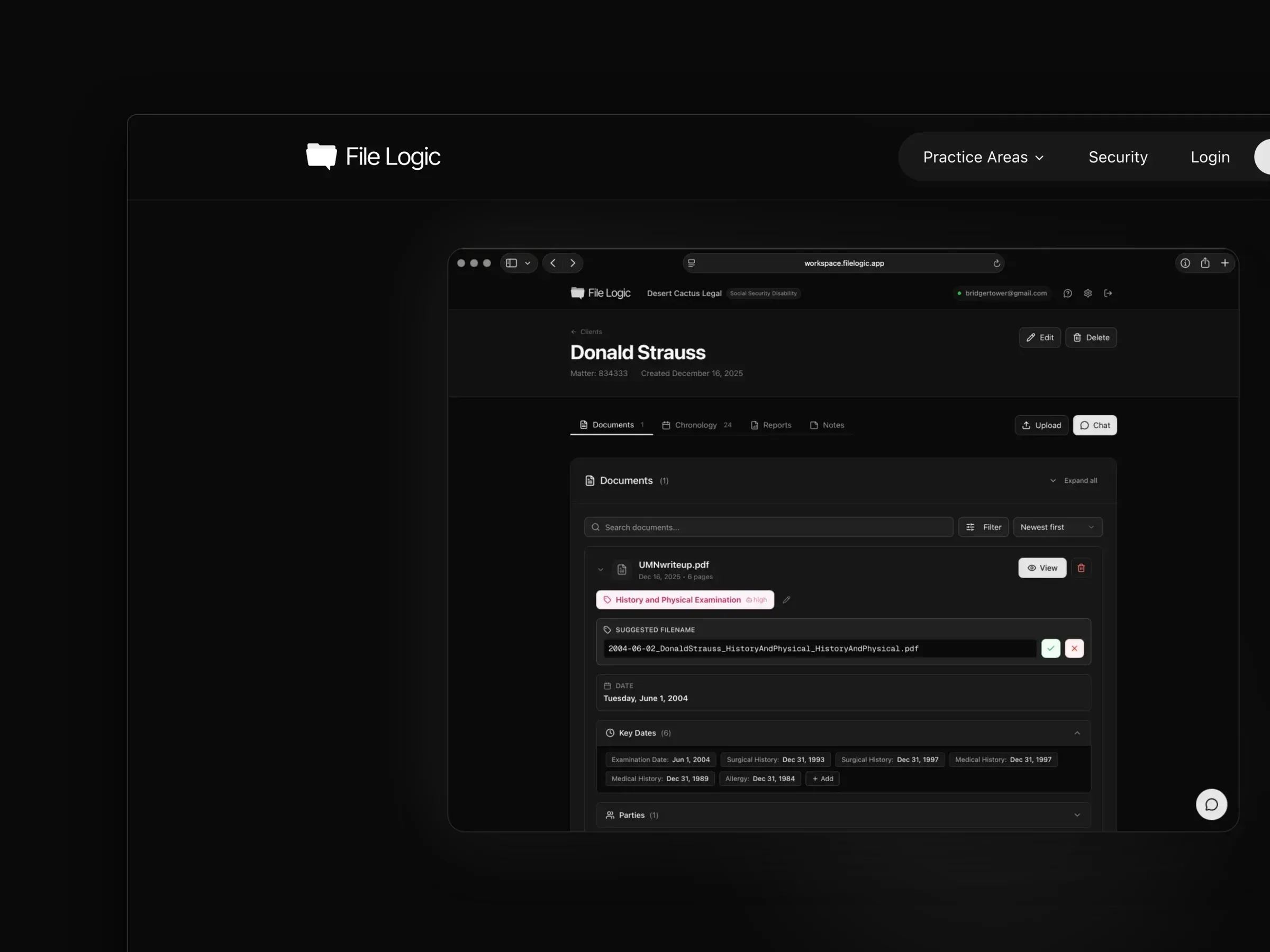This screenshot has width=1270, height=952.
Task: Switch to the Documents tab
Action: pos(611,425)
